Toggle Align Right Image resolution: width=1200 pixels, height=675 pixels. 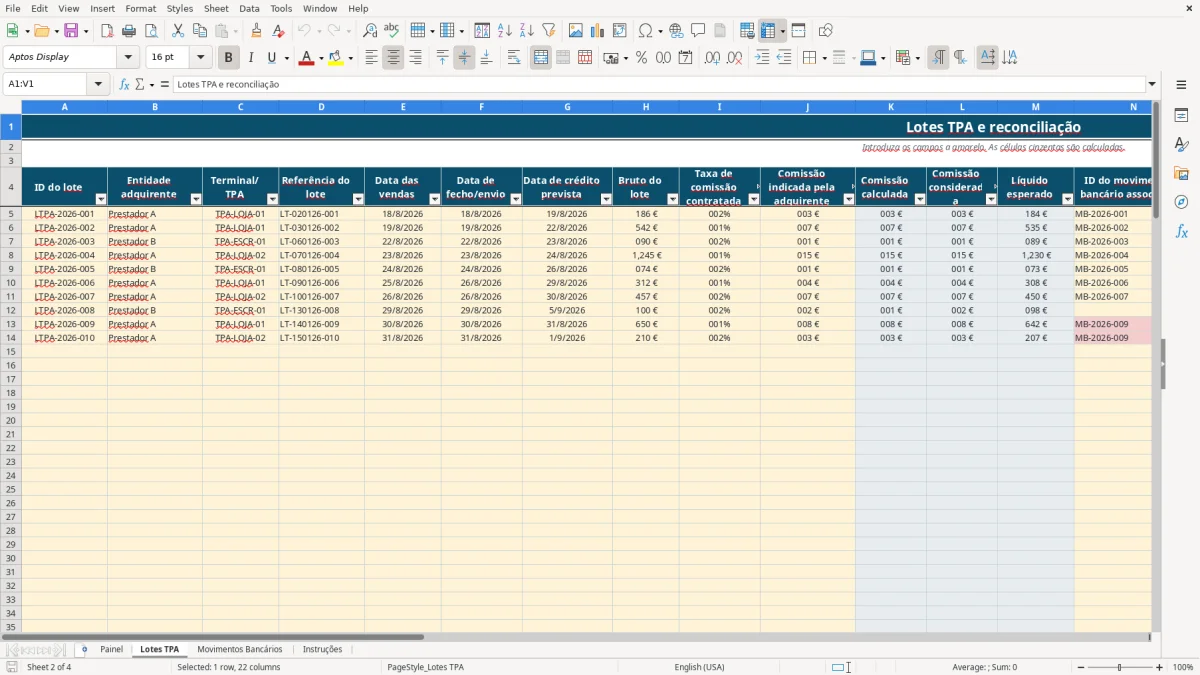(x=415, y=58)
